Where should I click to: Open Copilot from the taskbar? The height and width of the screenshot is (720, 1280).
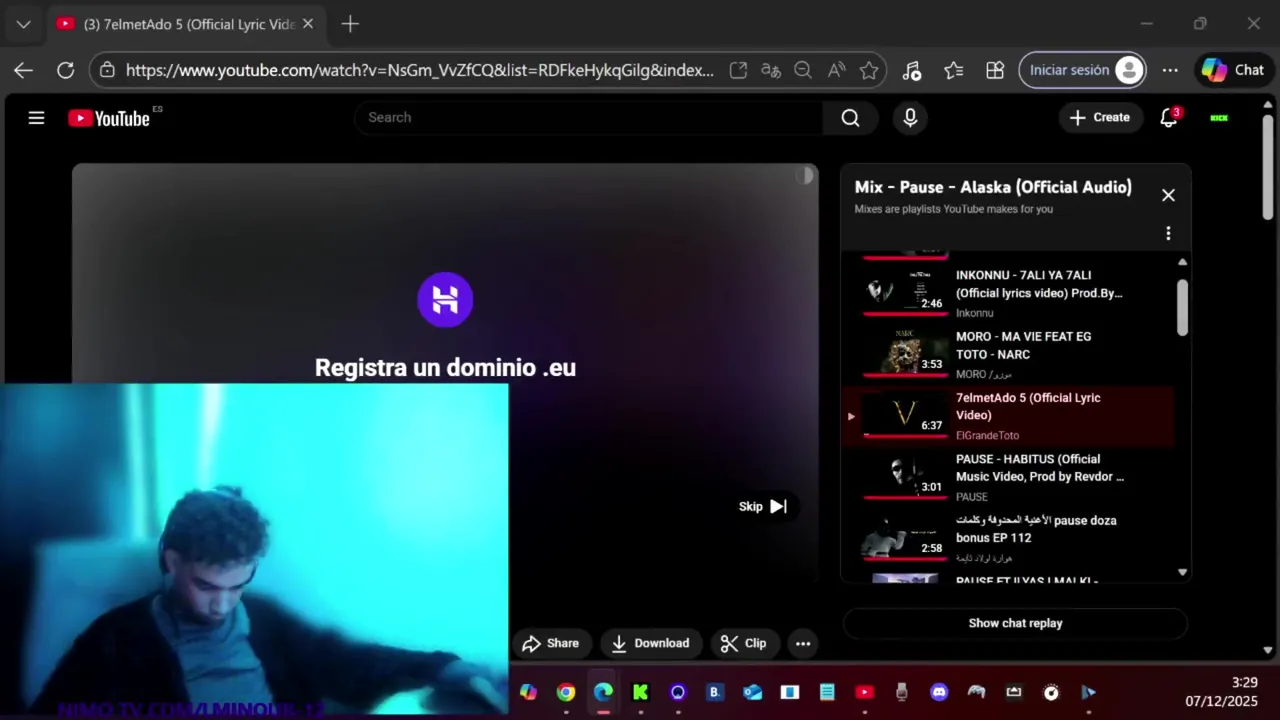click(528, 692)
